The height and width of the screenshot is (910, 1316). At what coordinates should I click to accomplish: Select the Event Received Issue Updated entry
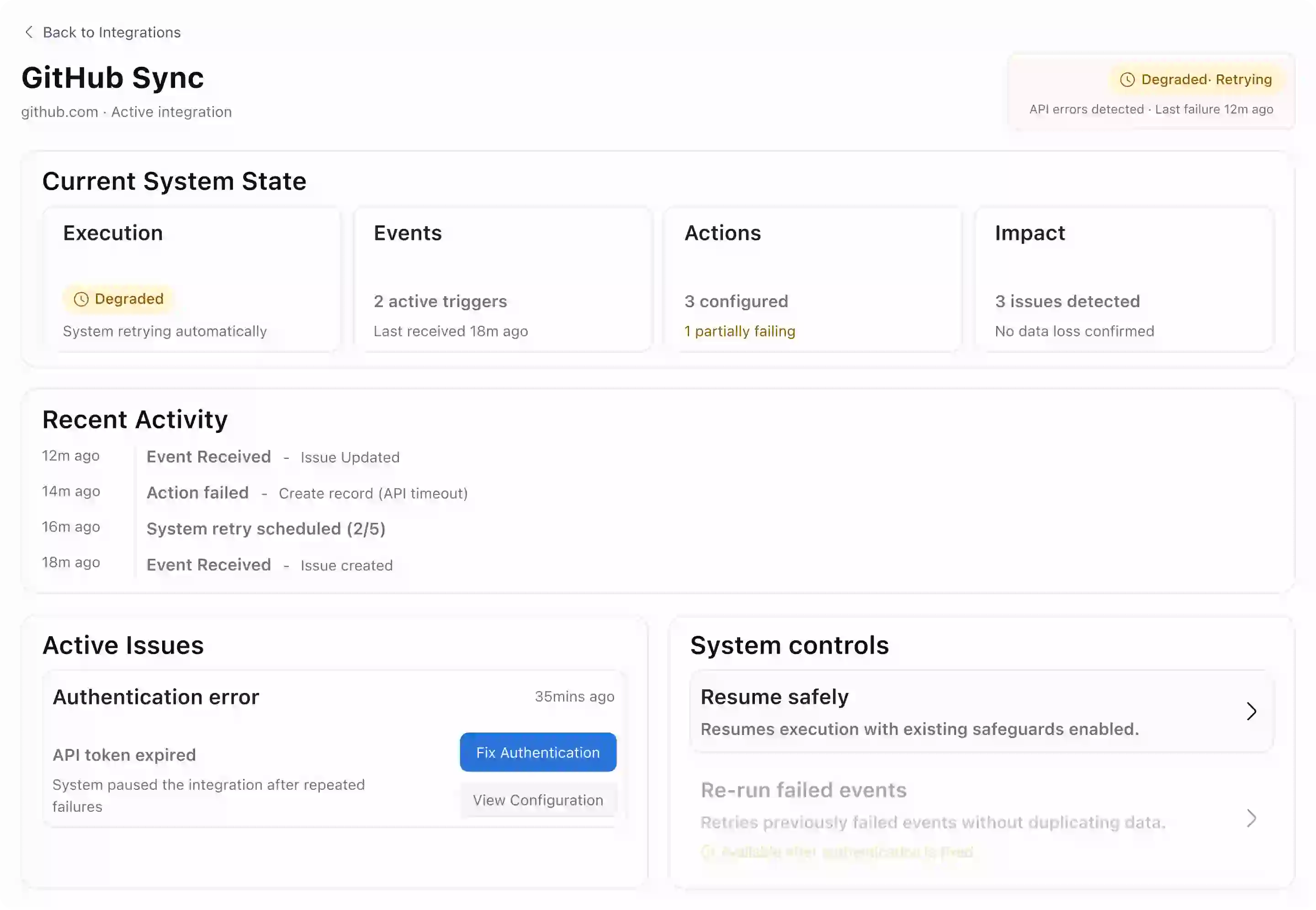pos(209,457)
